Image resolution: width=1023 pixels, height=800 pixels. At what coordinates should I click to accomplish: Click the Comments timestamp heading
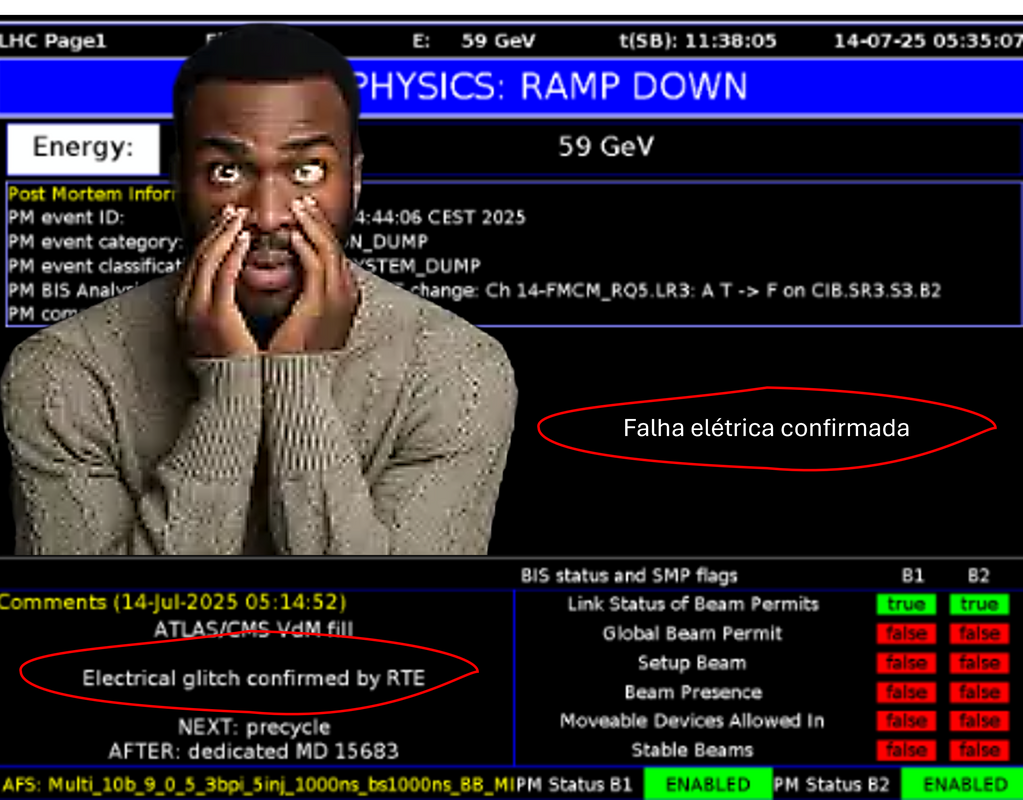click(173, 602)
